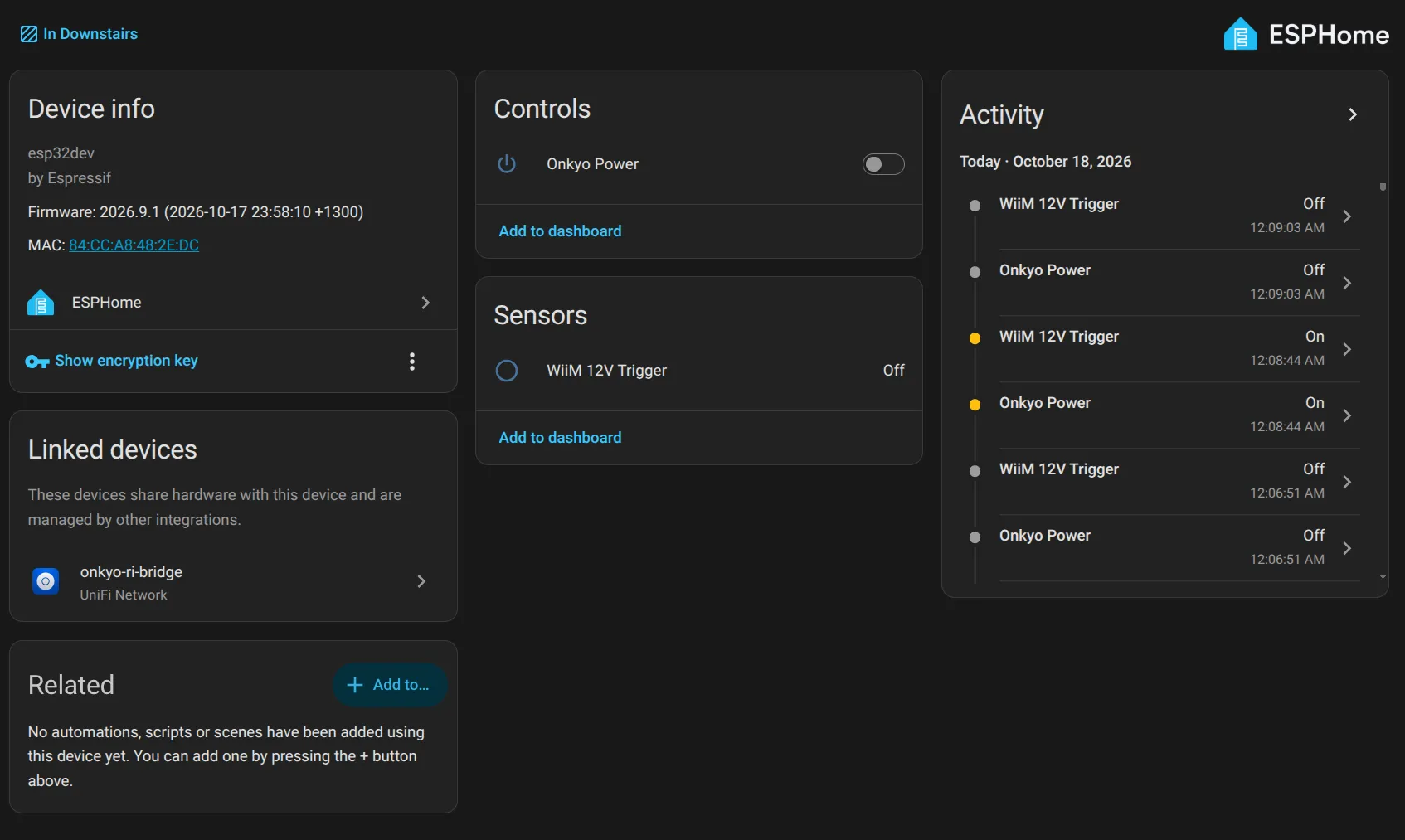
Task: Click the ESPHome logo in the header
Action: tap(1305, 34)
